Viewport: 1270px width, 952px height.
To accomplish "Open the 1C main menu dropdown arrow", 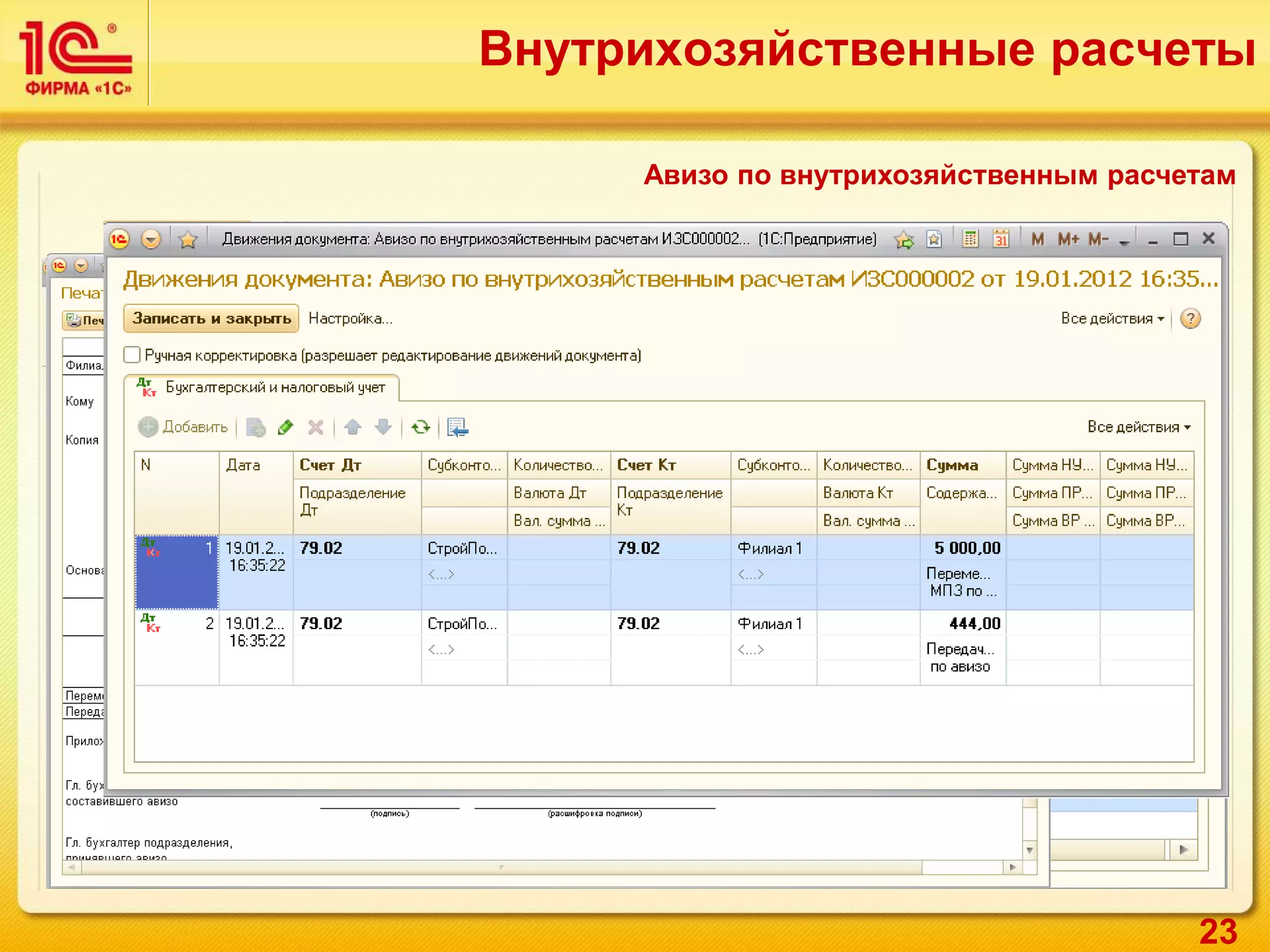I will pos(151,239).
